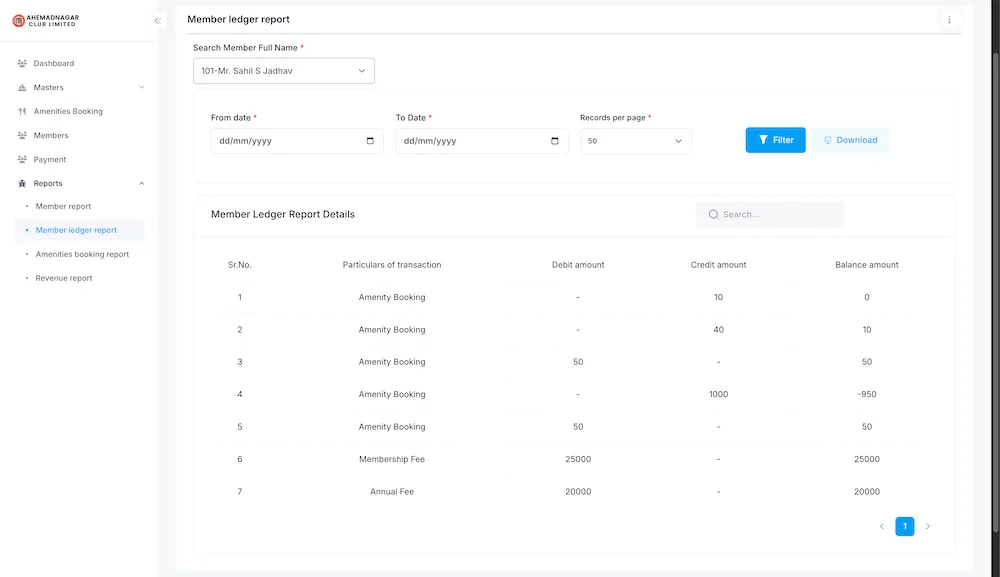Image resolution: width=1000 pixels, height=577 pixels.
Task: Click the Members people icon
Action: 22,135
